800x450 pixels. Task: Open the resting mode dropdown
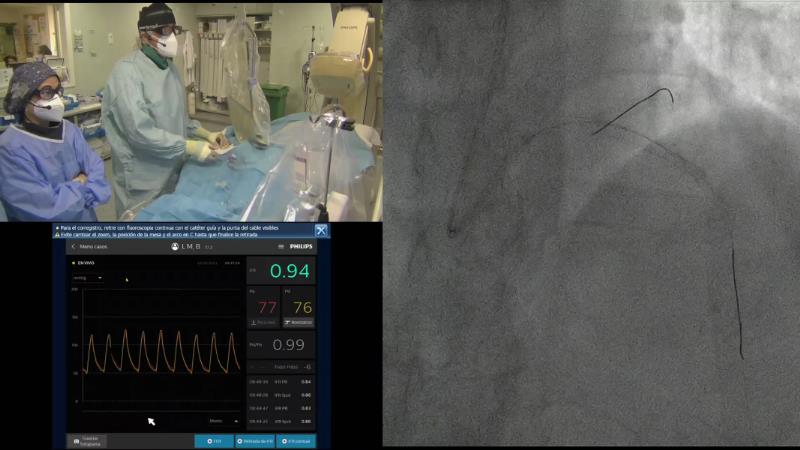(86, 278)
